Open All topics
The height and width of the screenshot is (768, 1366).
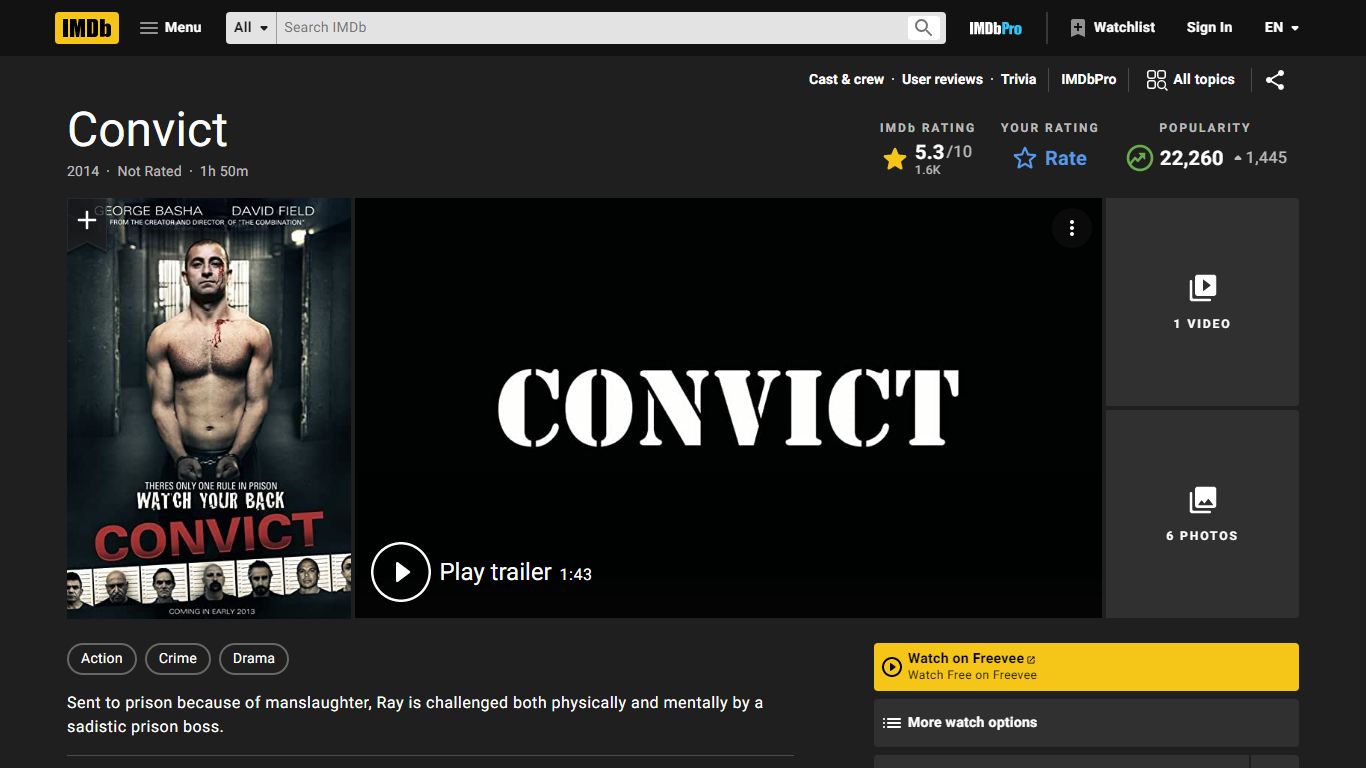click(x=1190, y=80)
